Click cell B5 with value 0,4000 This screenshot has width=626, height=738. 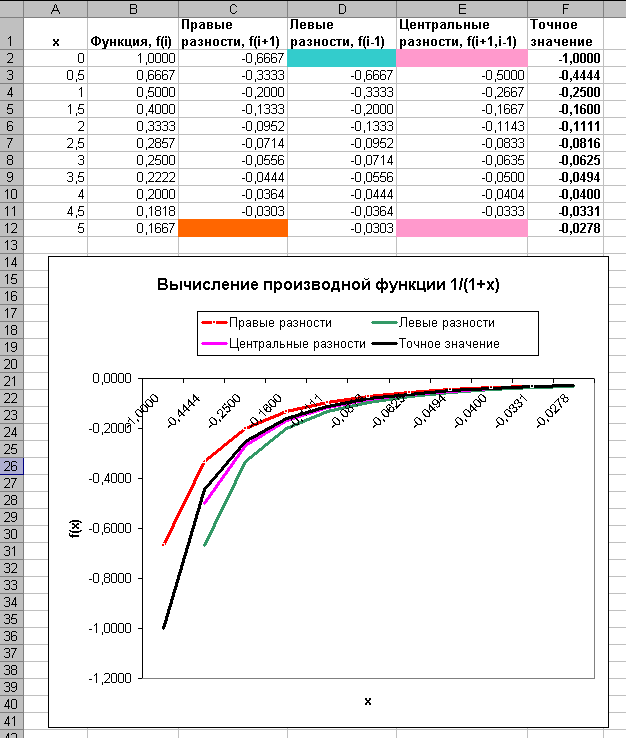coord(133,109)
